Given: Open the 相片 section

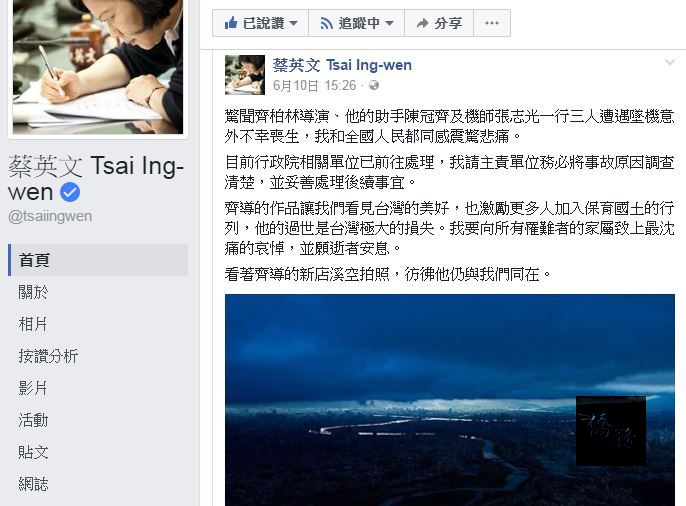Looking at the screenshot, I should [x=33, y=324].
